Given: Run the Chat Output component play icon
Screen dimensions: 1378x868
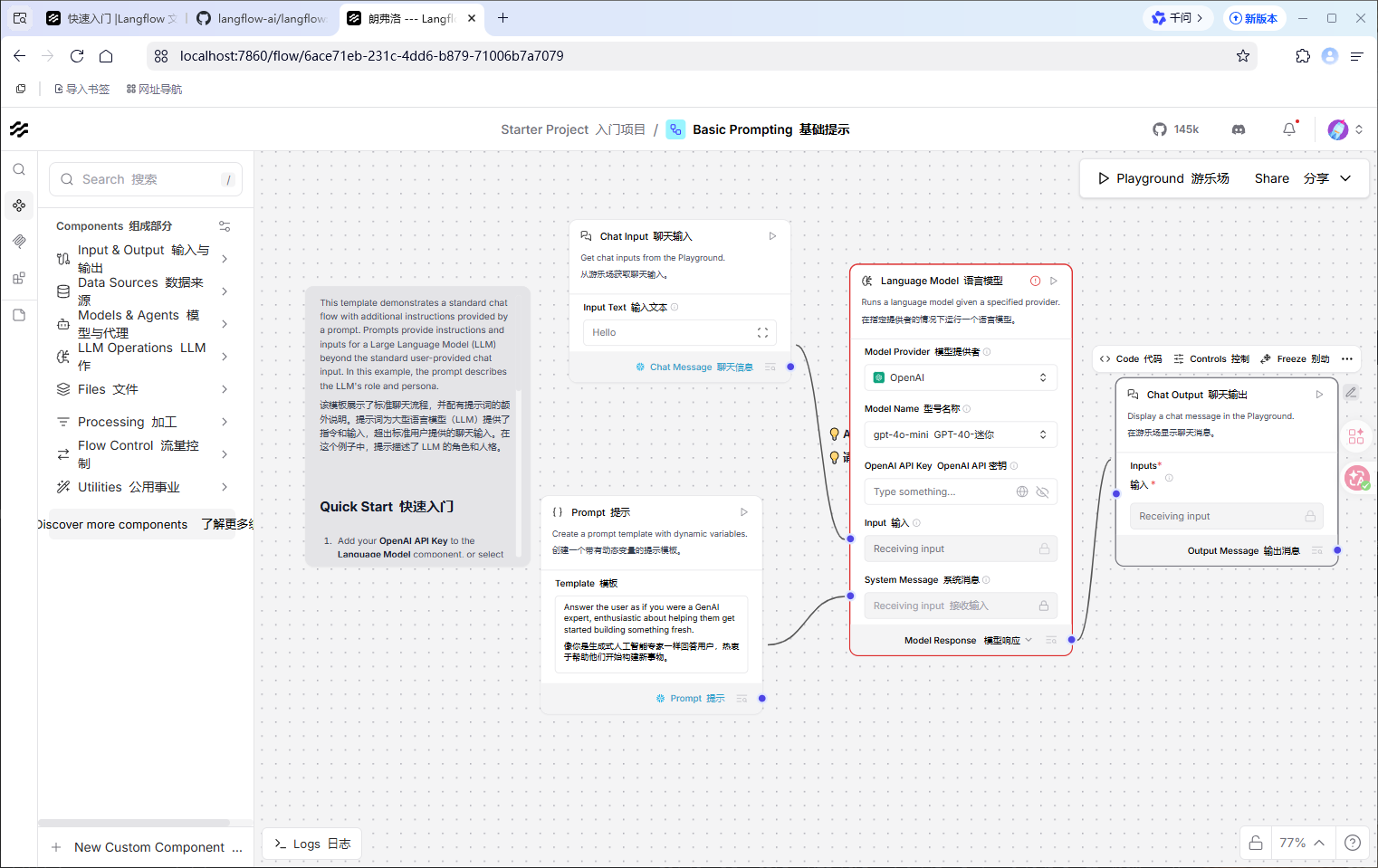Looking at the screenshot, I should click(x=1319, y=395).
